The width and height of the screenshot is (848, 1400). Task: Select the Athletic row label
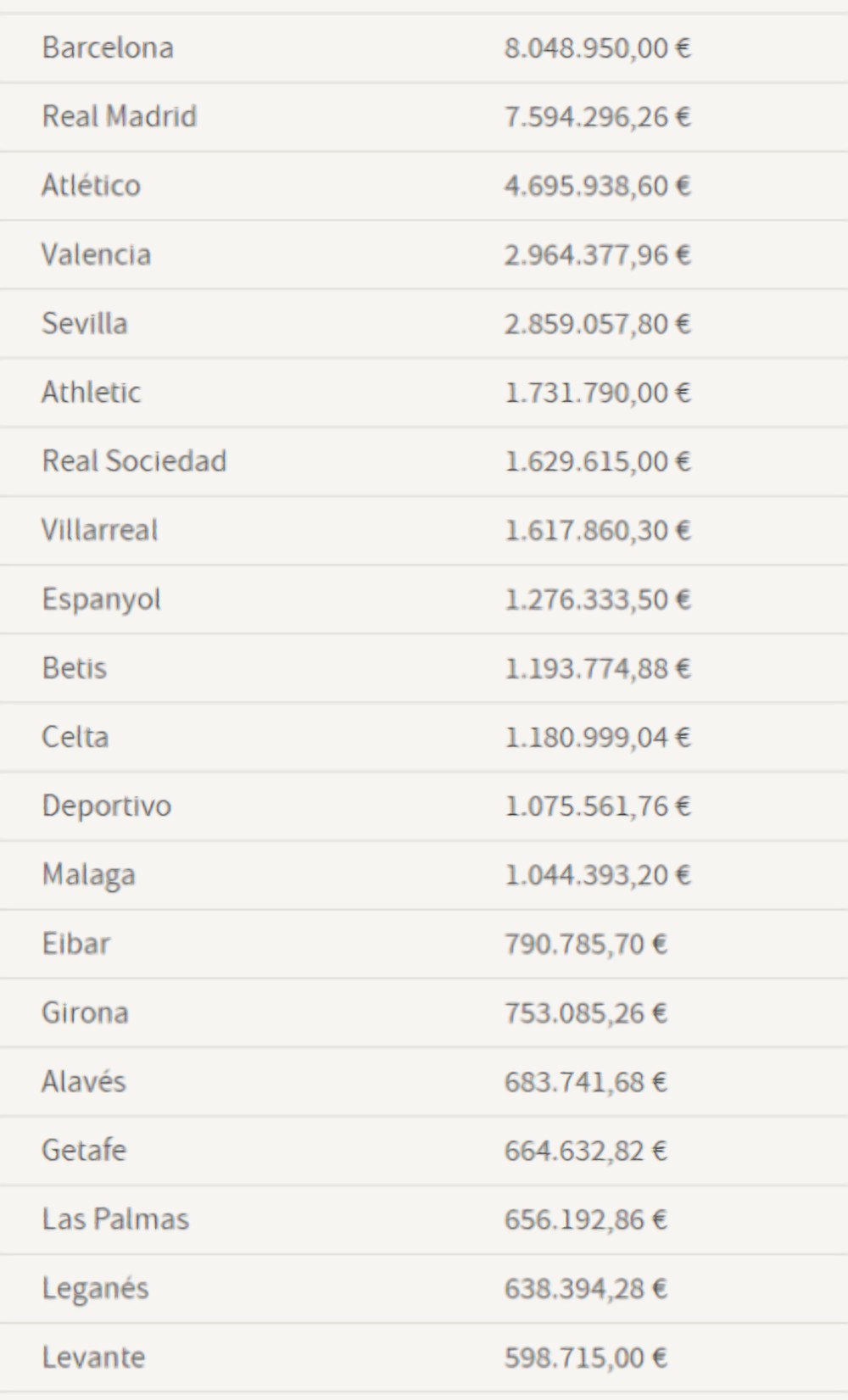pyautogui.click(x=92, y=392)
